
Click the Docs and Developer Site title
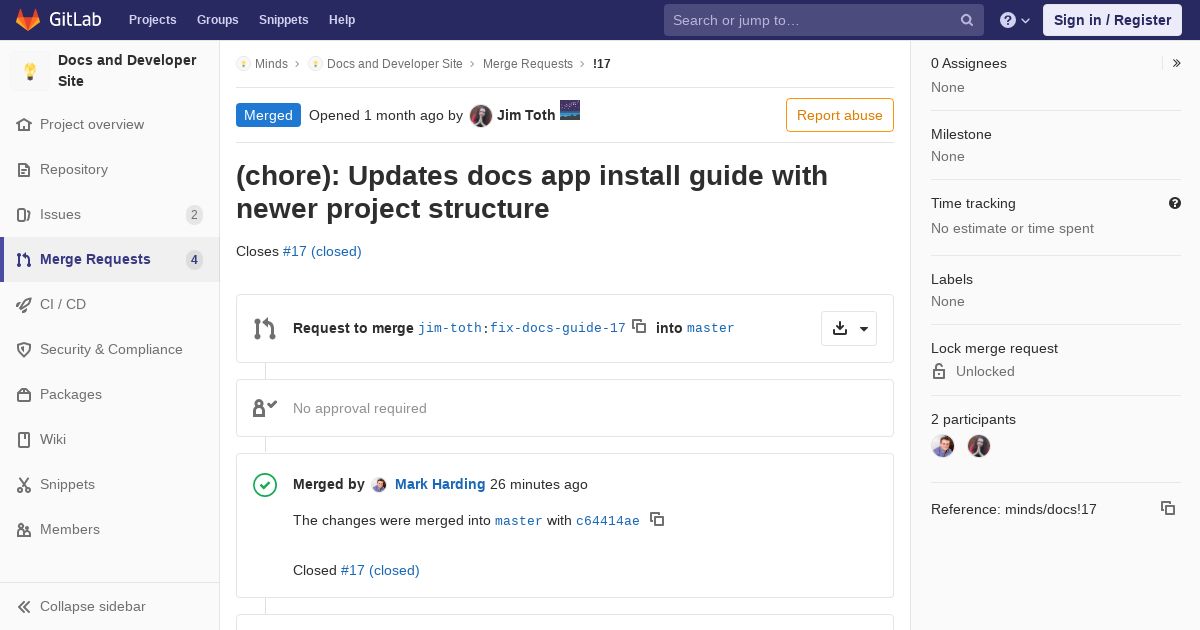point(127,71)
